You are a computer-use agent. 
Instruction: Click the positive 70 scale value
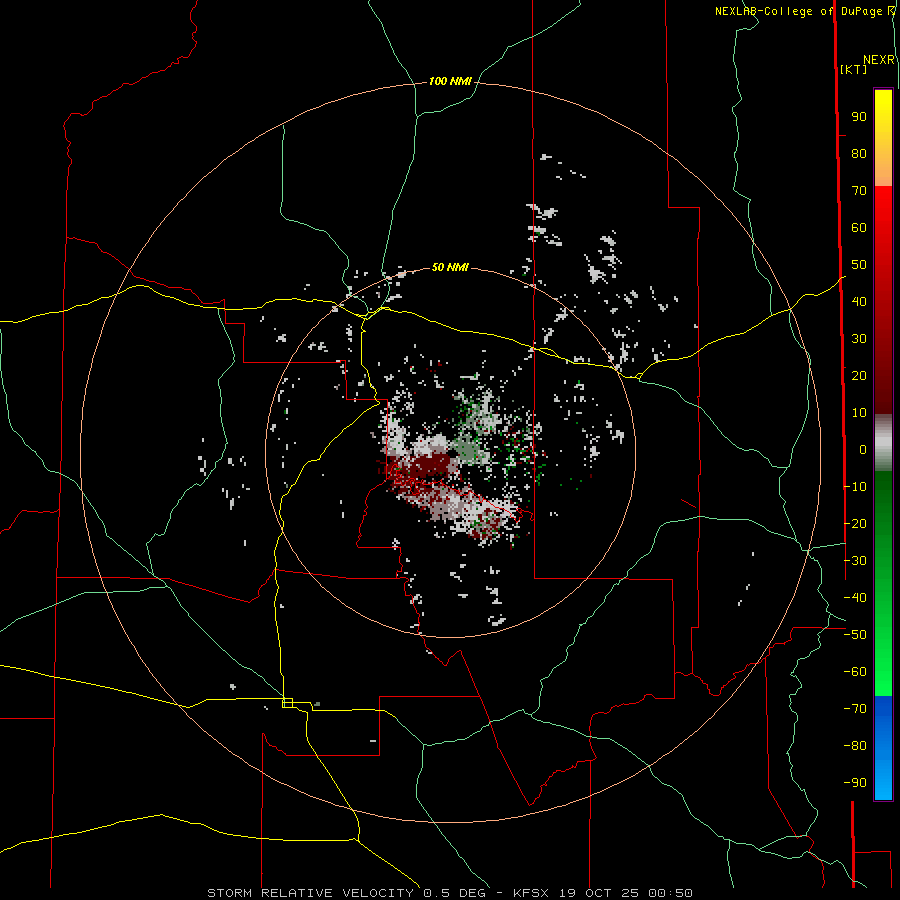click(x=859, y=191)
